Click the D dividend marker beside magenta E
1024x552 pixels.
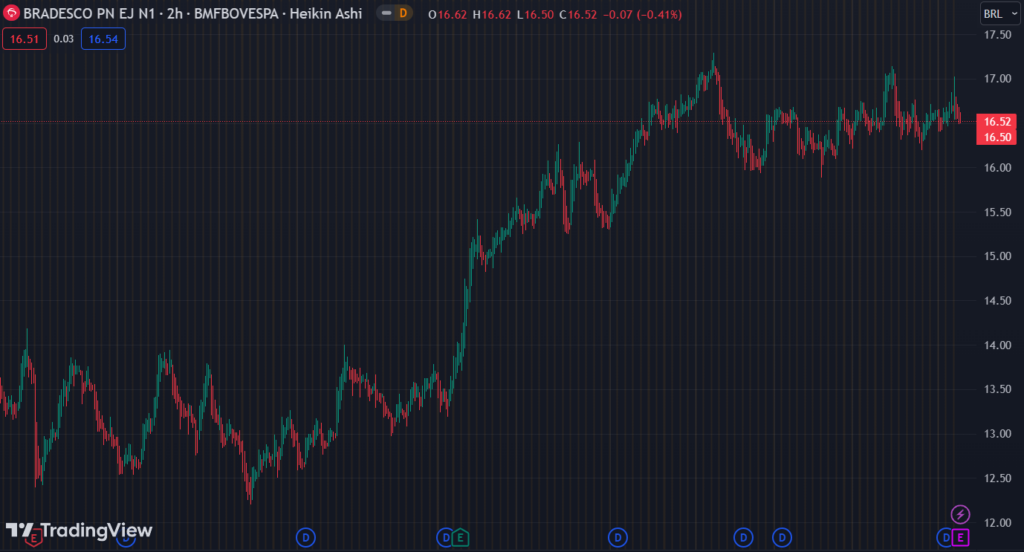(945, 538)
